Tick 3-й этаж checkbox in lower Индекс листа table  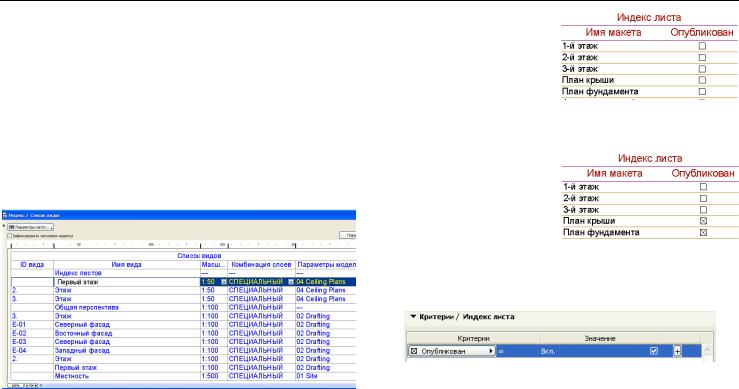pyautogui.click(x=703, y=209)
